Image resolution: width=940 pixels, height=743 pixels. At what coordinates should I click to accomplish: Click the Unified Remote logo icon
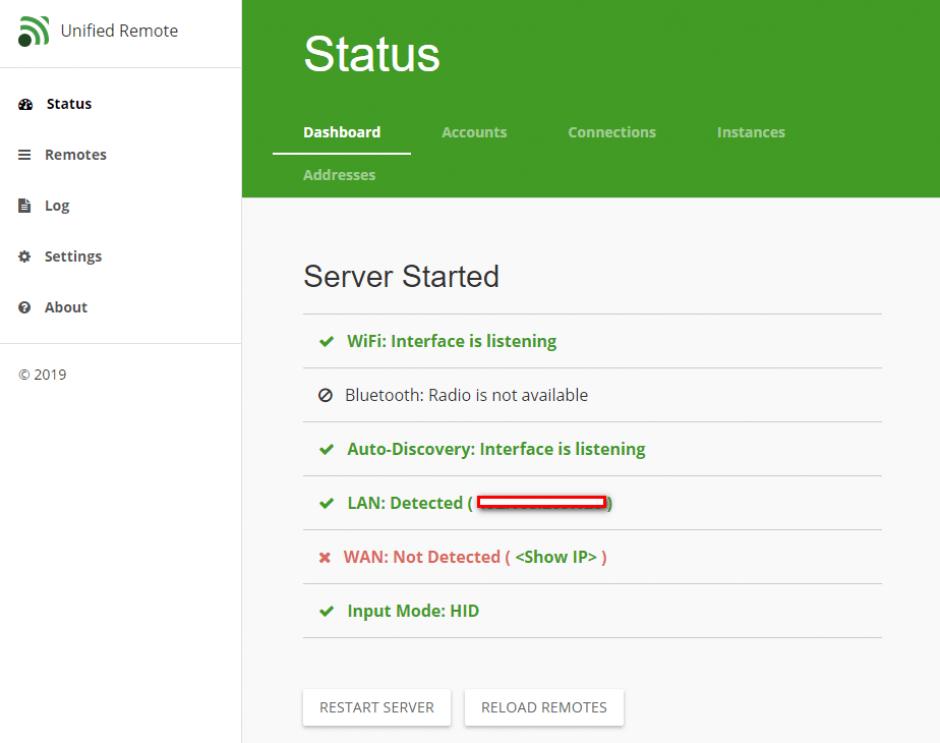pyautogui.click(x=34, y=31)
